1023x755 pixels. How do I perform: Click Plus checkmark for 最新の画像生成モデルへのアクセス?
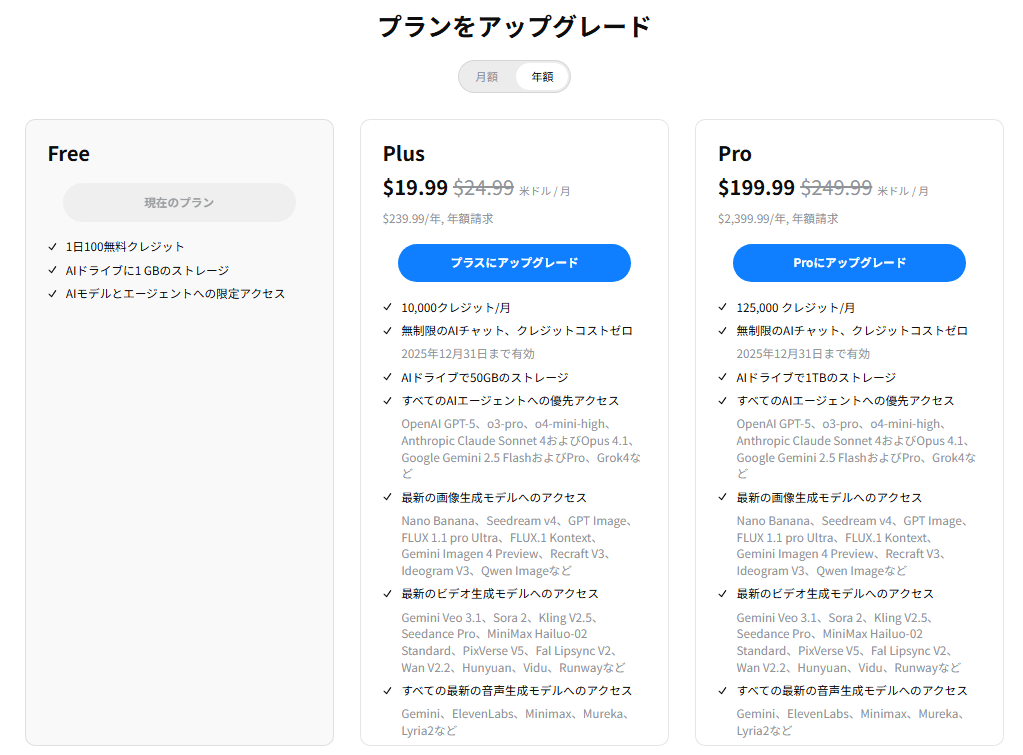click(x=388, y=497)
